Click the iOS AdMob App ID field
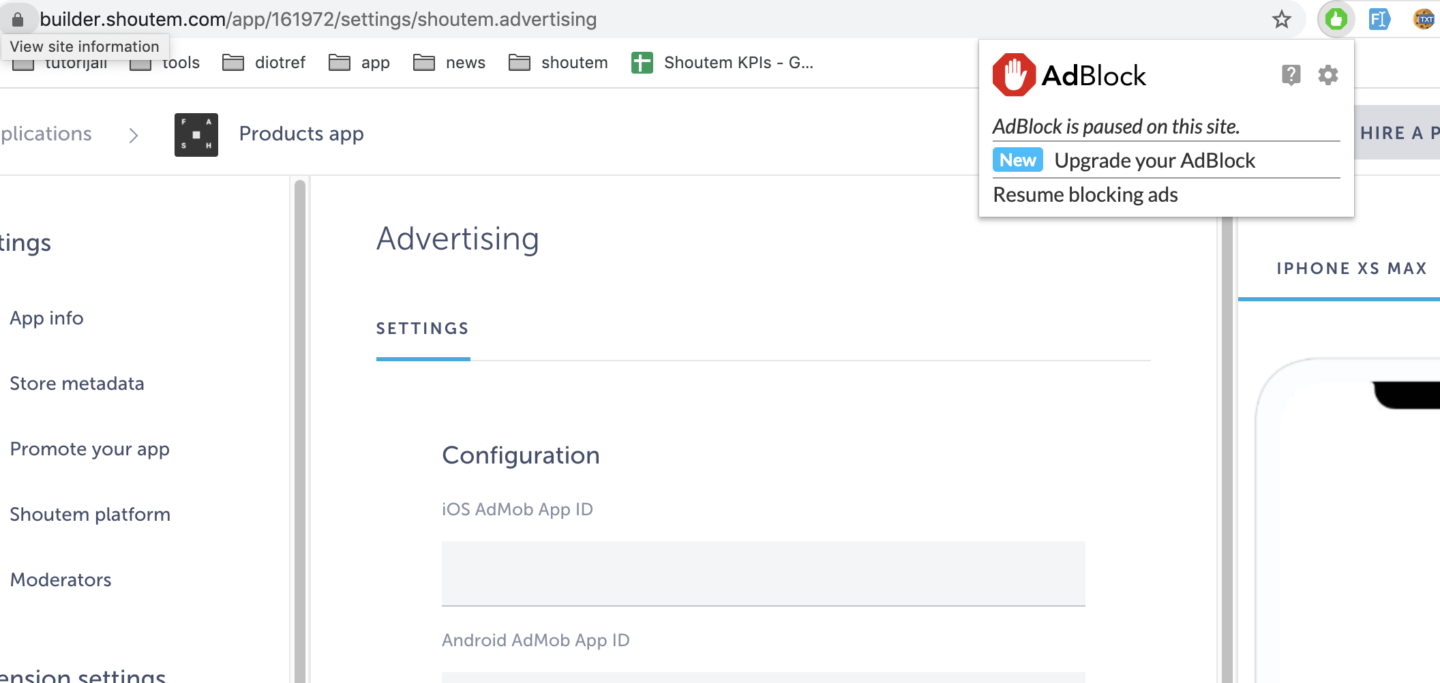Viewport: 1440px width, 683px height. tap(763, 573)
